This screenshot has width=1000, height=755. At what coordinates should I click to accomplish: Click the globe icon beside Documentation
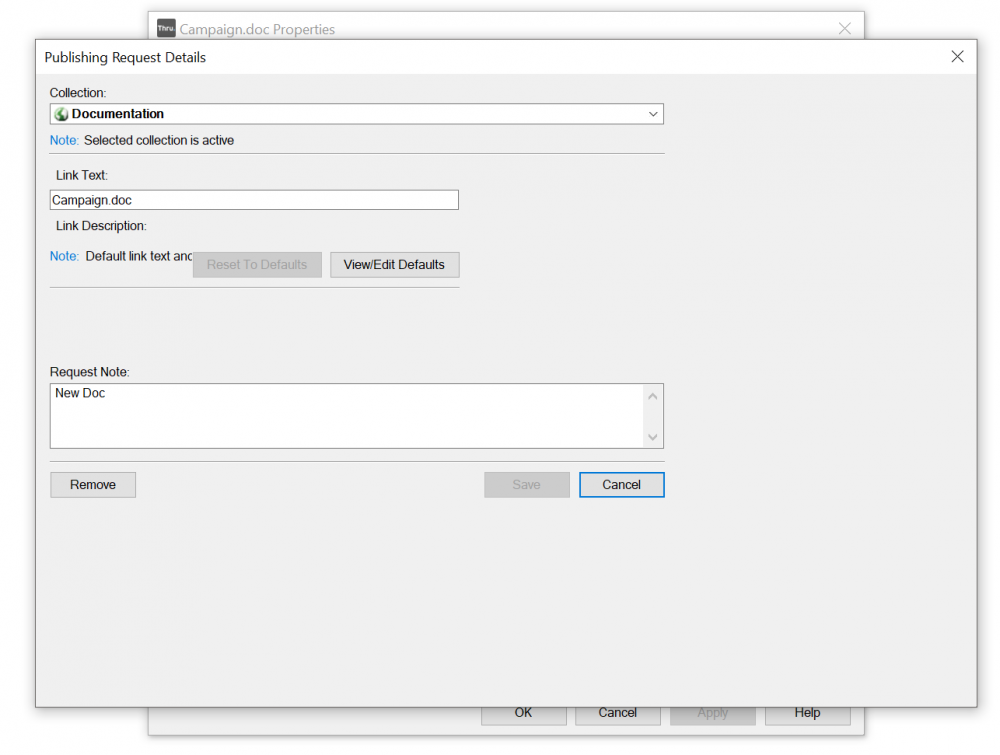click(61, 114)
